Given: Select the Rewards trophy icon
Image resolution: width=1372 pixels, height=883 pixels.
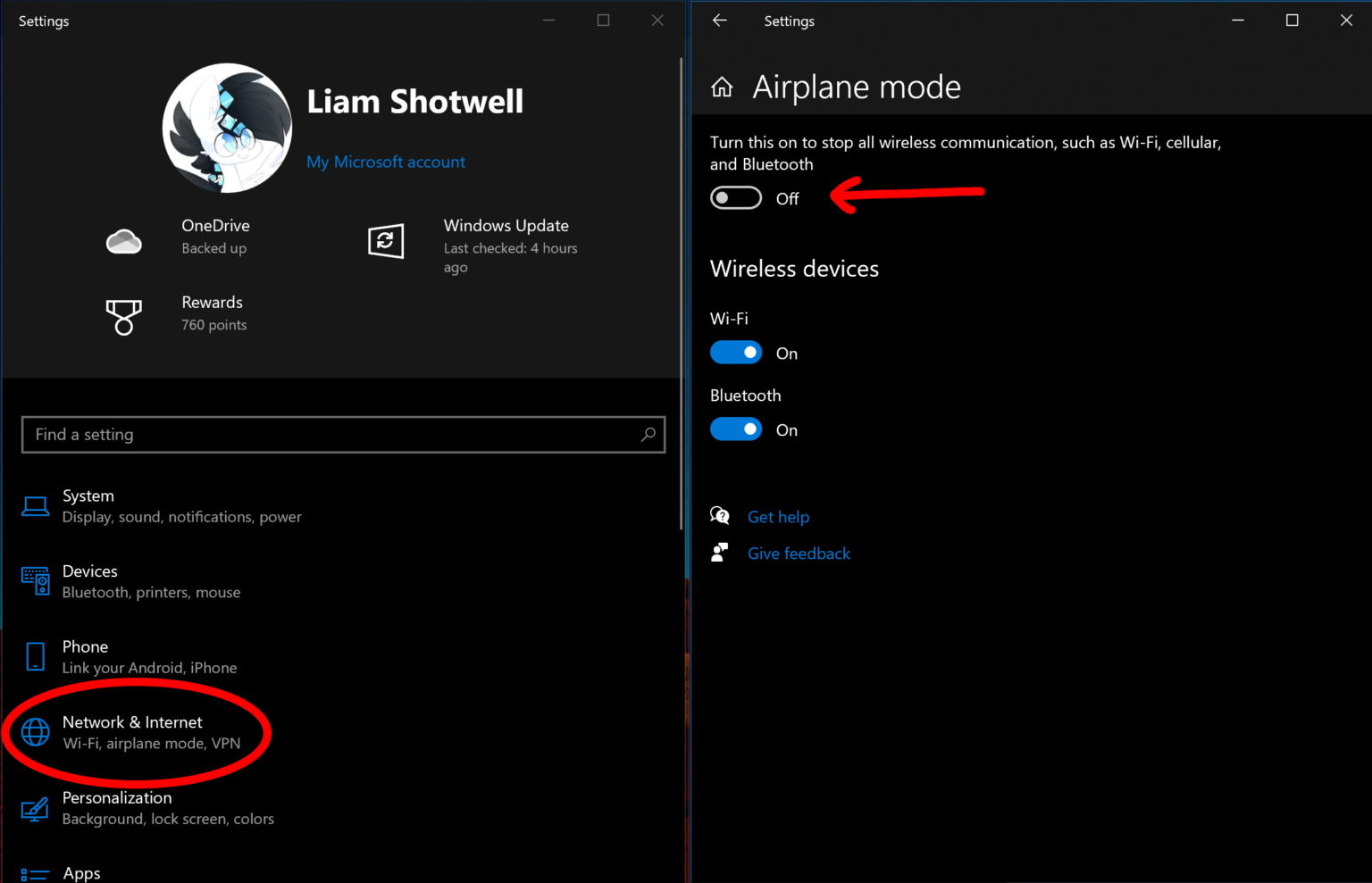Looking at the screenshot, I should coord(124,316).
